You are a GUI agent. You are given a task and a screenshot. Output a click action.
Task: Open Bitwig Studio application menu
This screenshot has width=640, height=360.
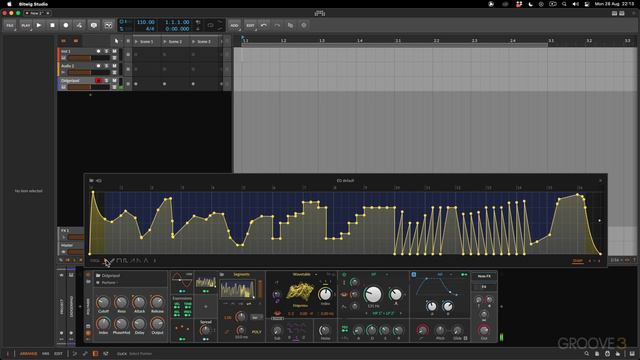[33, 4]
